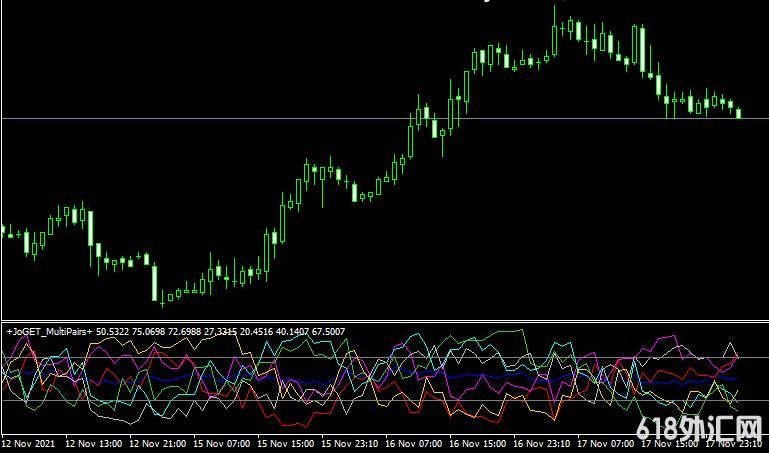Image resolution: width=769 pixels, height=453 pixels.
Task: Click the 16 Nov 15:00 time label
Action: point(478,442)
